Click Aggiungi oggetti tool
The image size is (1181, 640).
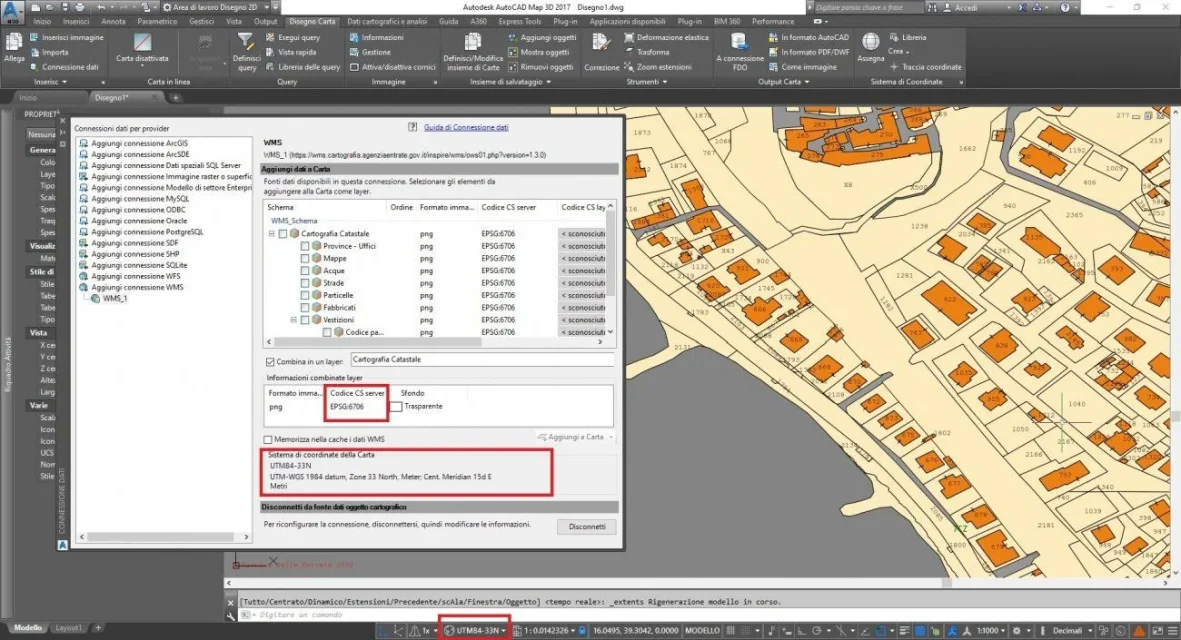pyautogui.click(x=542, y=37)
